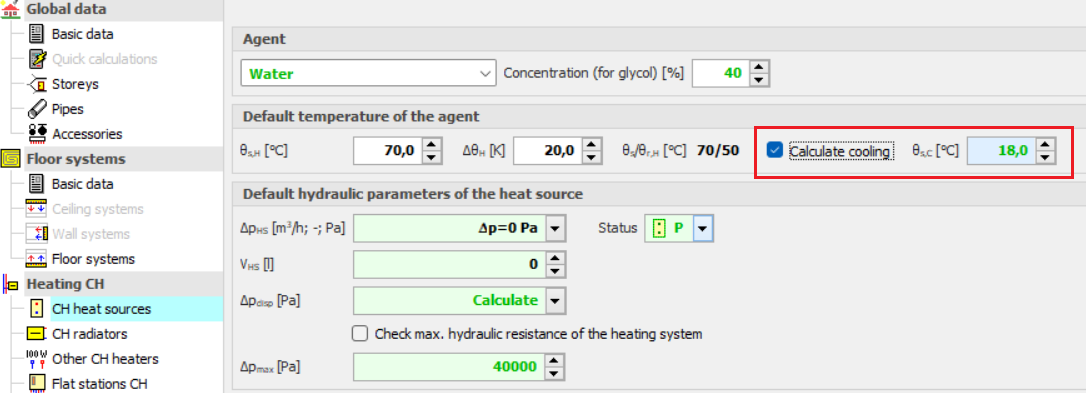
Task: Select Accessories in the tree
Action: pyautogui.click(x=87, y=134)
